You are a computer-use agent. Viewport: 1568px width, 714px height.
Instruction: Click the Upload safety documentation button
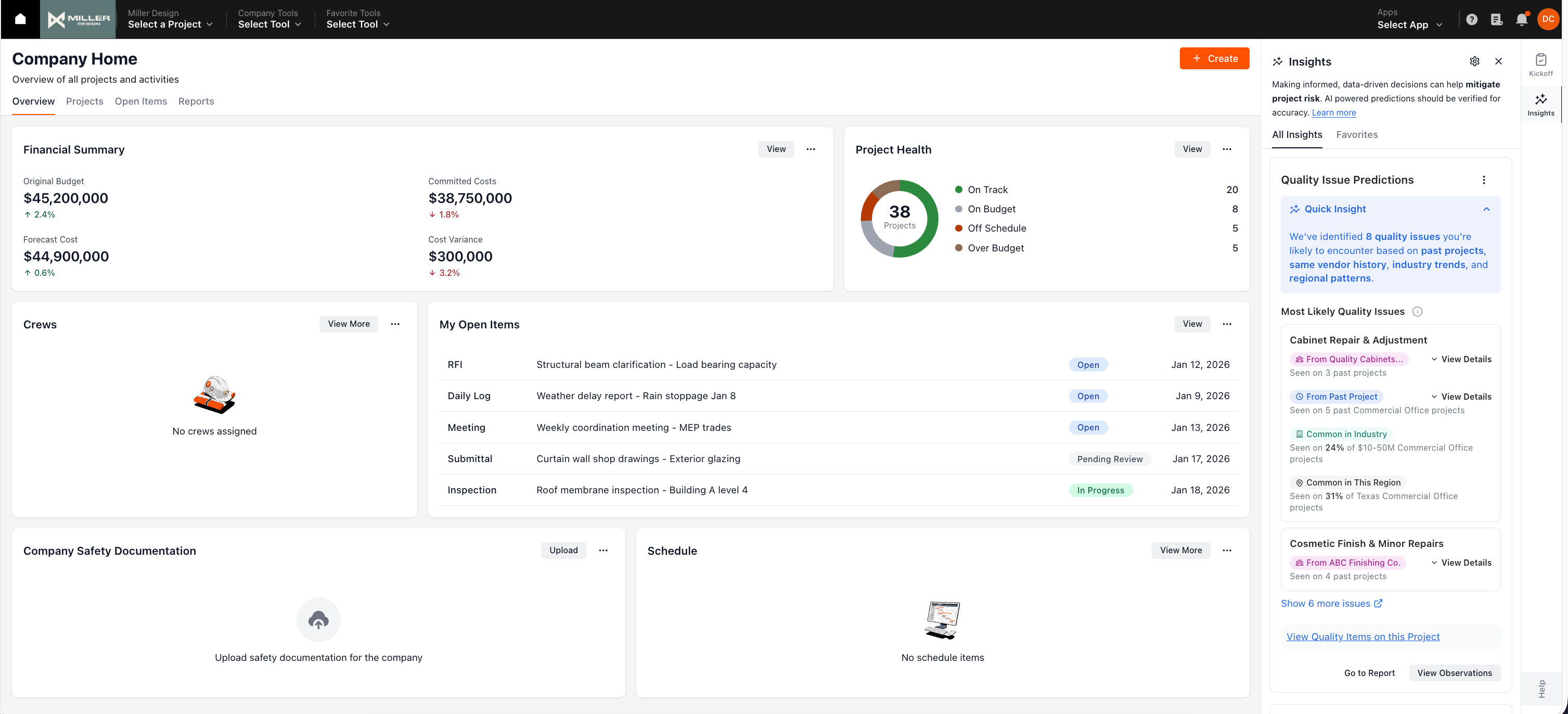coord(563,550)
